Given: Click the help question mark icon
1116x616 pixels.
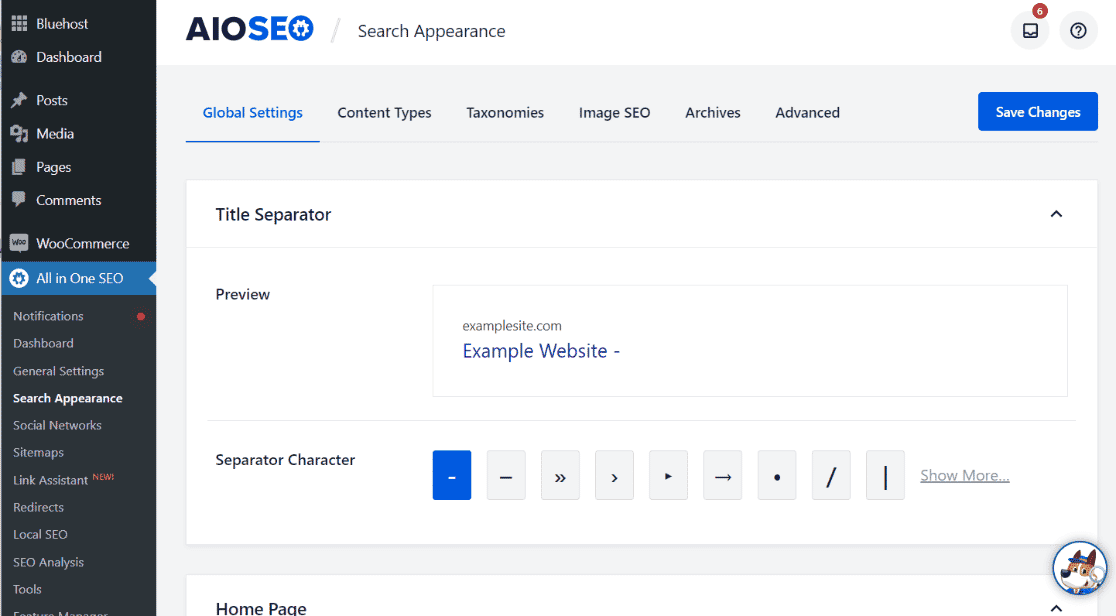Looking at the screenshot, I should click(x=1078, y=30).
